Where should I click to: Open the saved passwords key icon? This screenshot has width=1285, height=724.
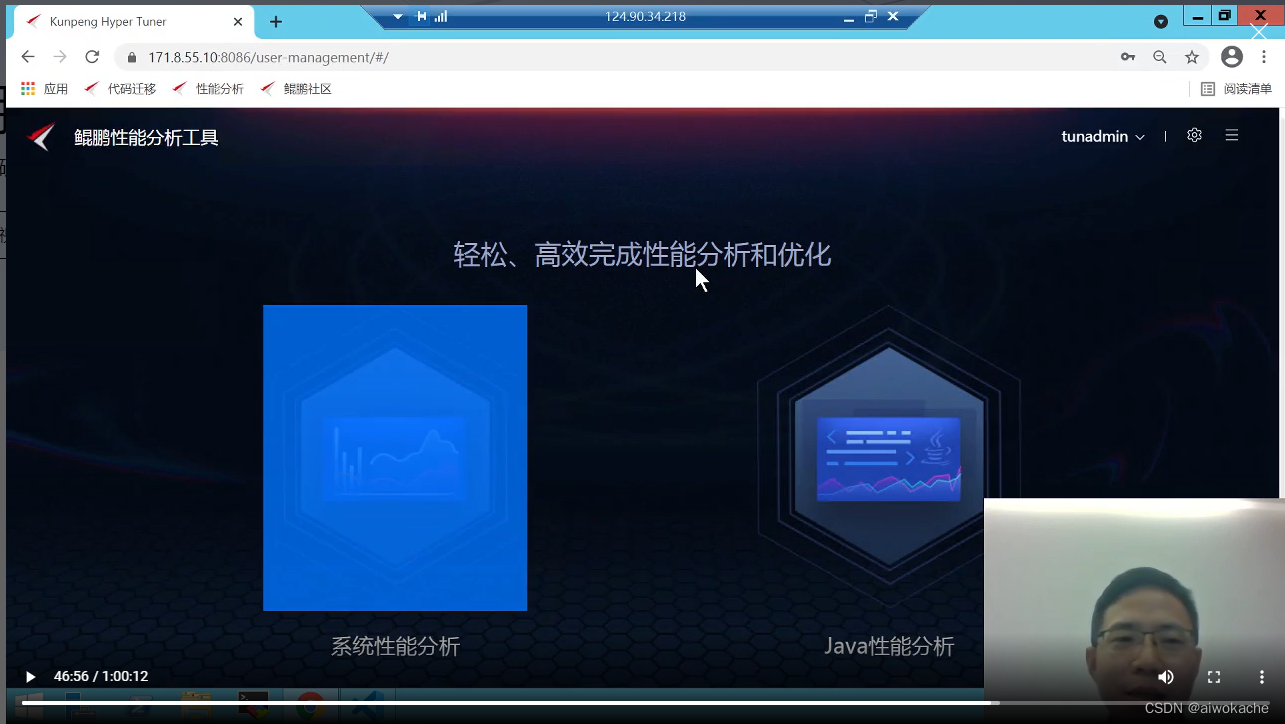pyautogui.click(x=1128, y=57)
